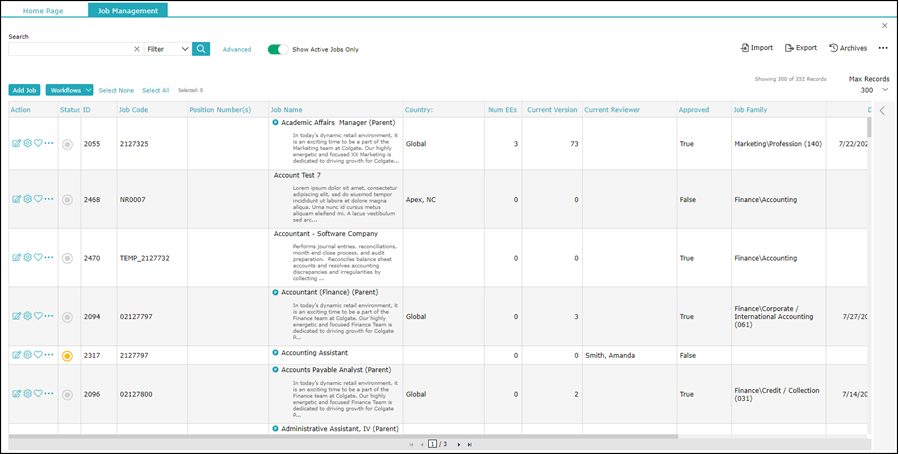Open the Export option
This screenshot has height=454, width=899.
pos(801,48)
